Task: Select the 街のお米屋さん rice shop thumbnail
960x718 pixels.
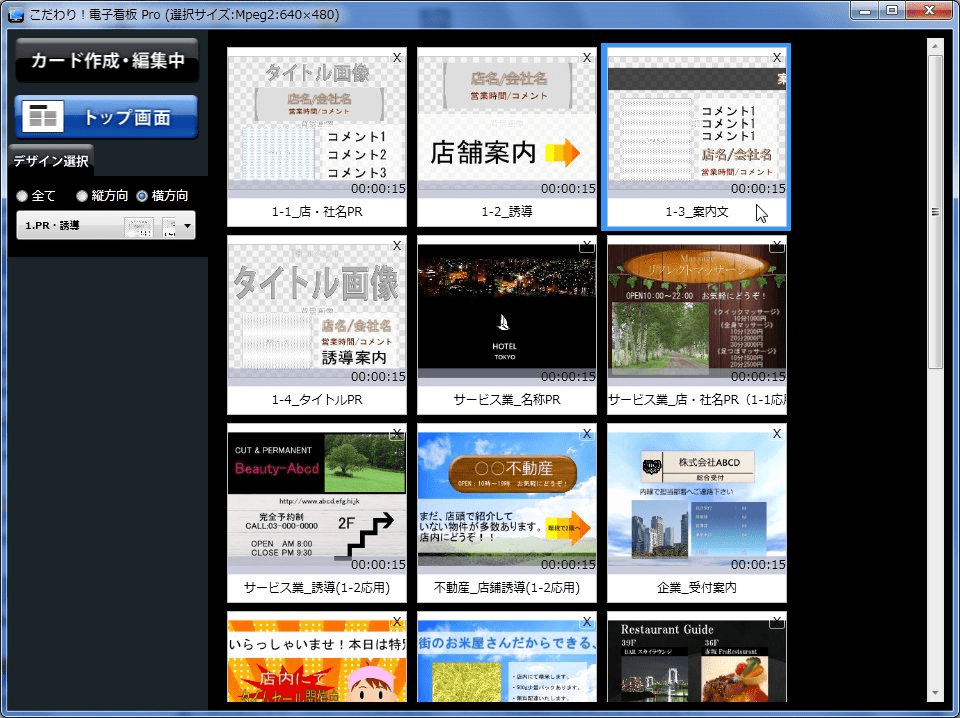Action: [506, 661]
